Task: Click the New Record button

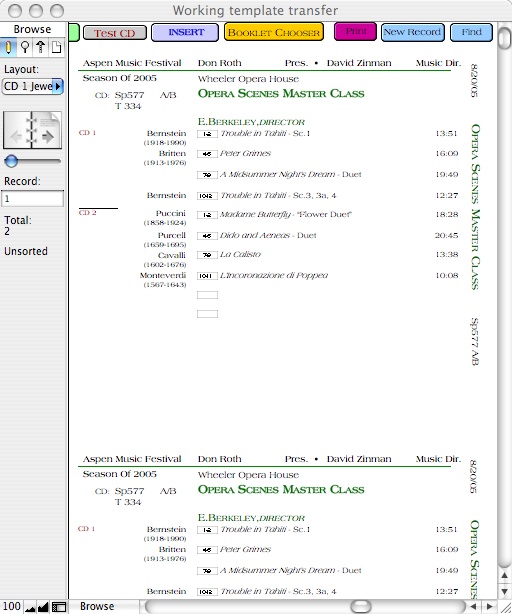Action: pyautogui.click(x=413, y=32)
